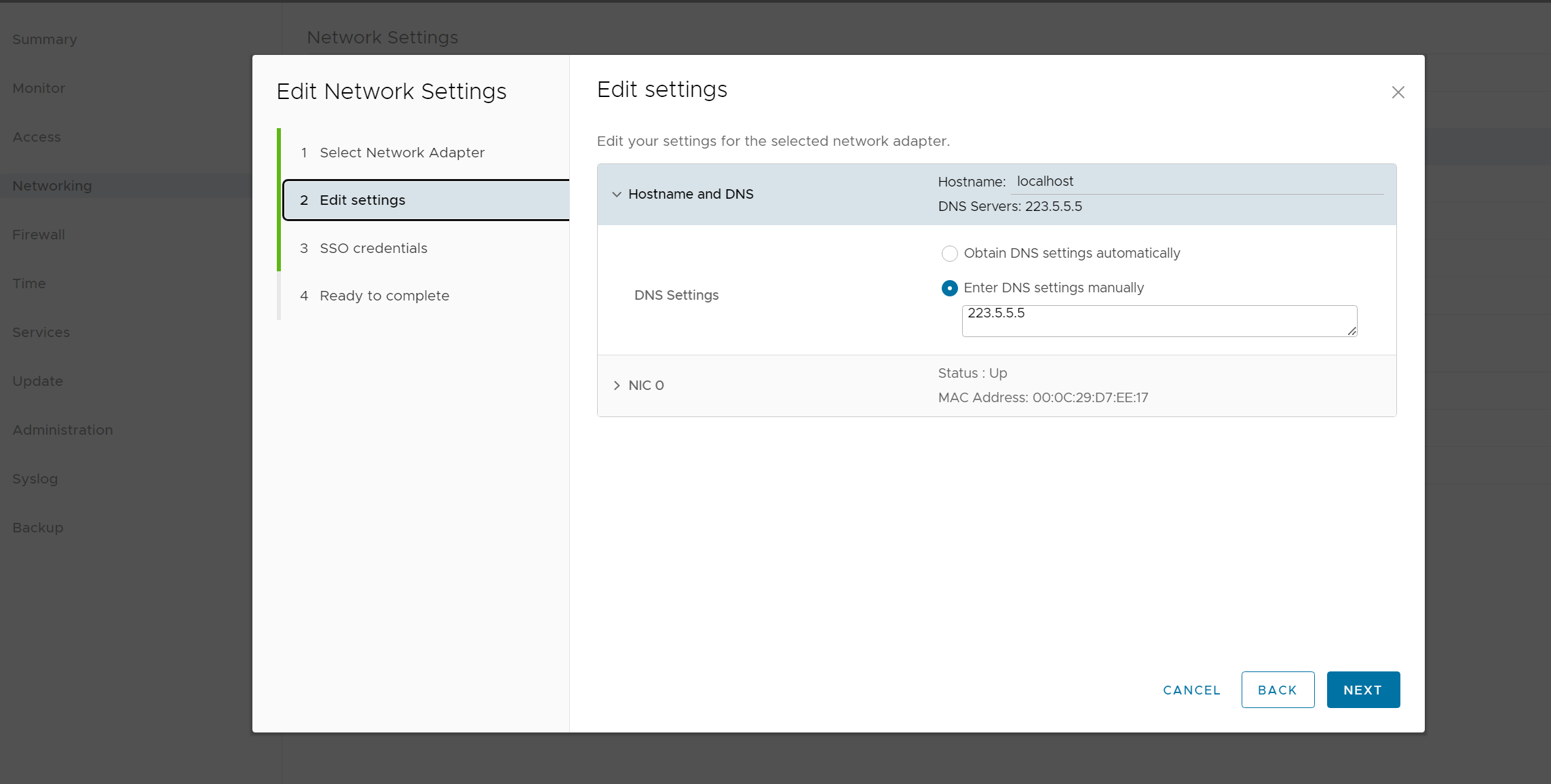Collapse the Hostname and DNS section

point(617,194)
